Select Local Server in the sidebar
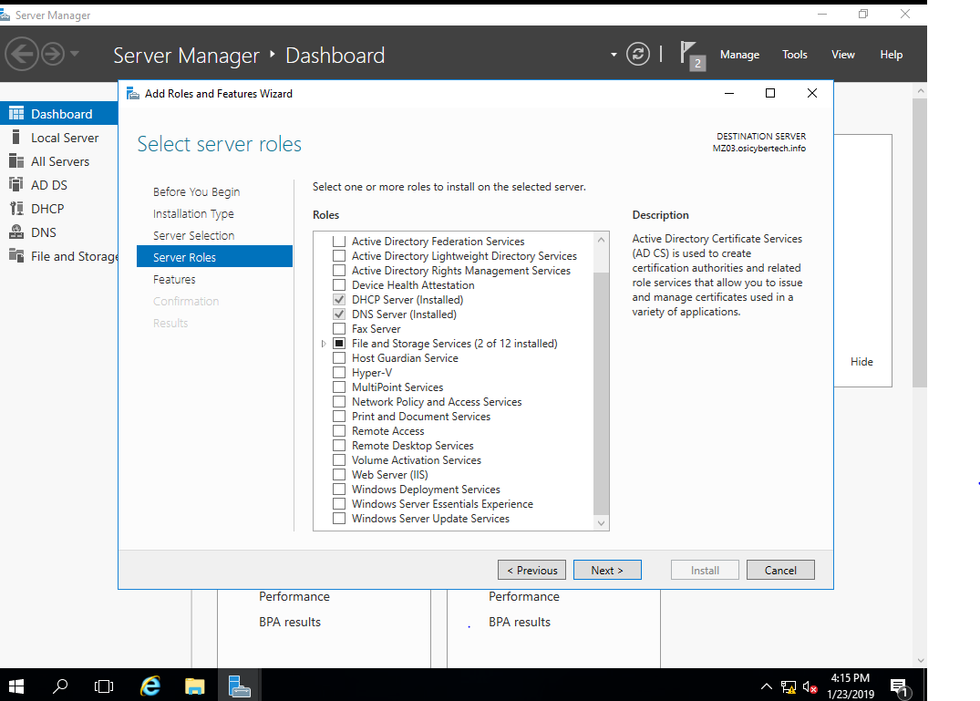 (59, 137)
